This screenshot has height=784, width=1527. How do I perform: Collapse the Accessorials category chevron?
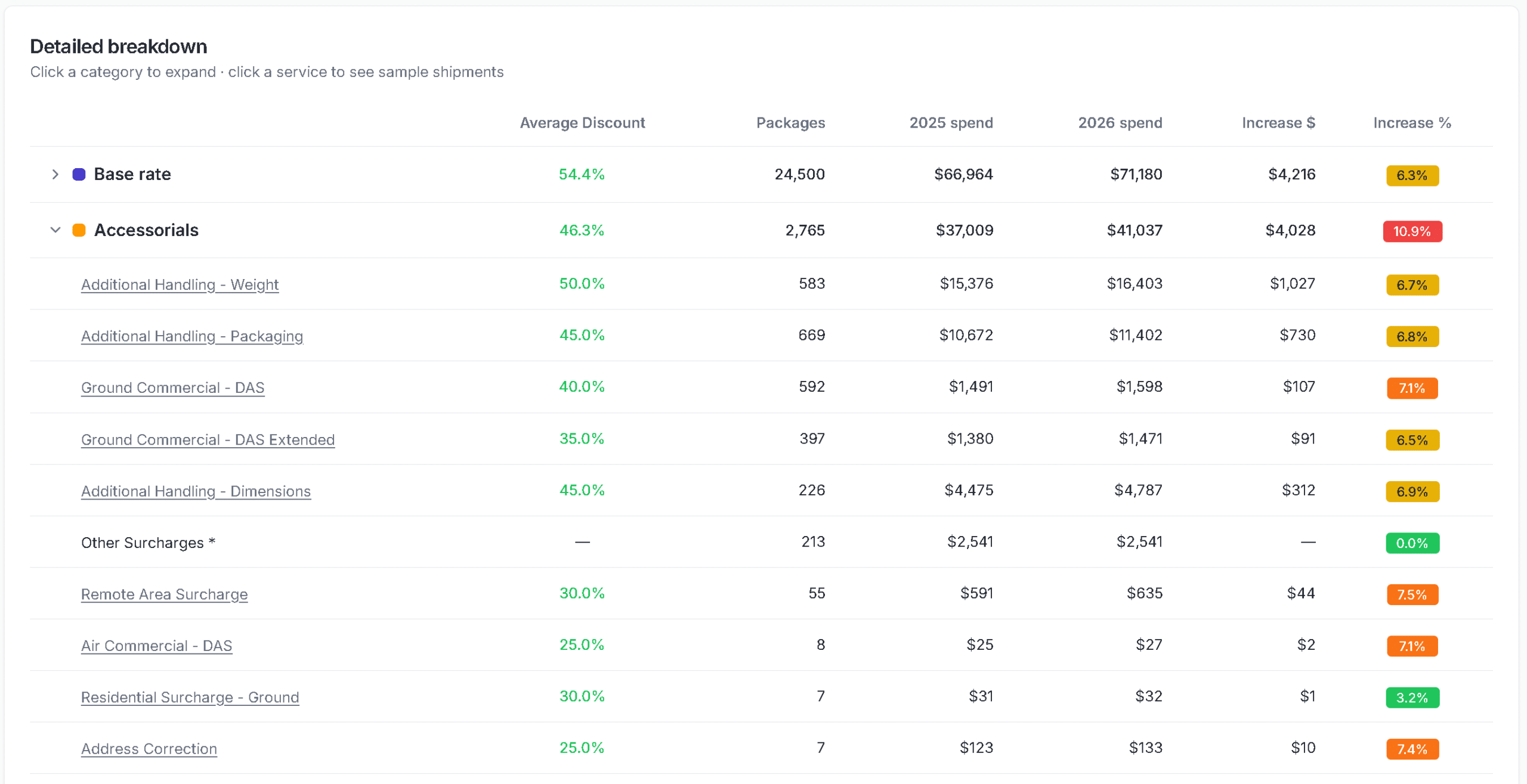[x=55, y=230]
